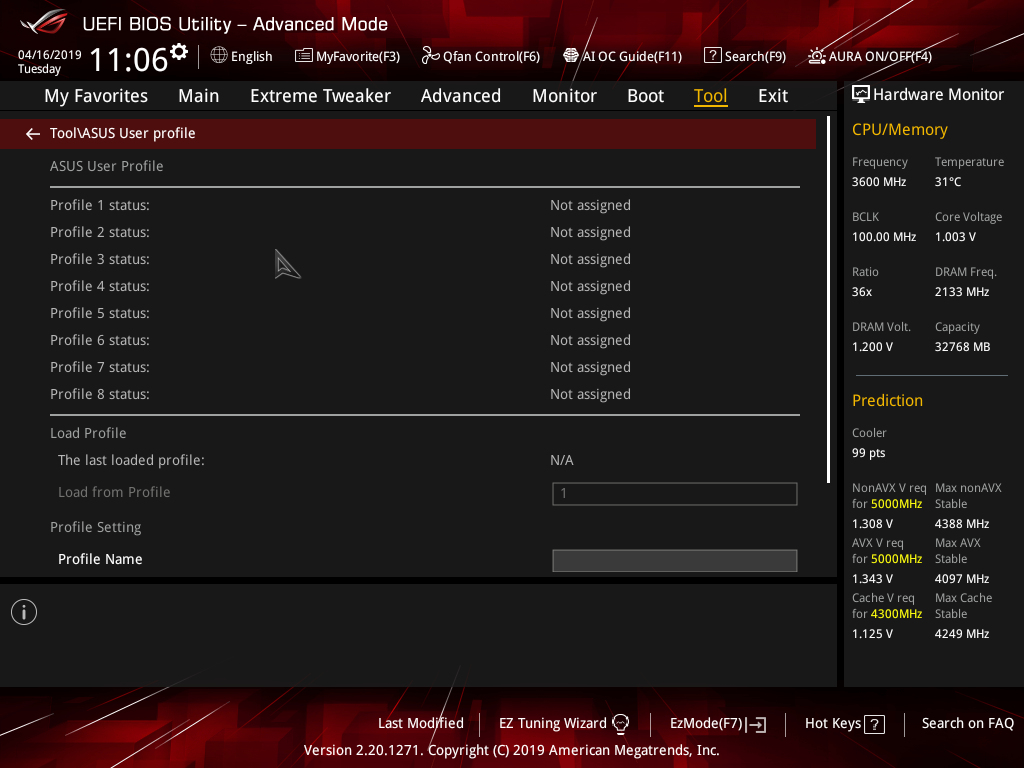Screen dimensions: 1024x768
Task: Click the Qfan Control fan icon
Action: [430, 56]
